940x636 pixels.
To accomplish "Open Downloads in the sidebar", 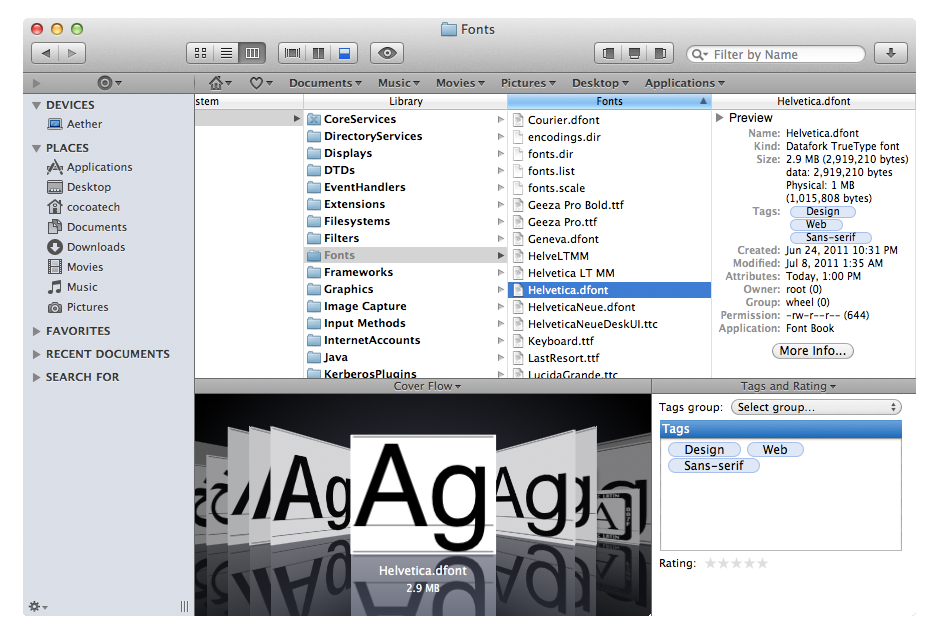I will (86, 247).
